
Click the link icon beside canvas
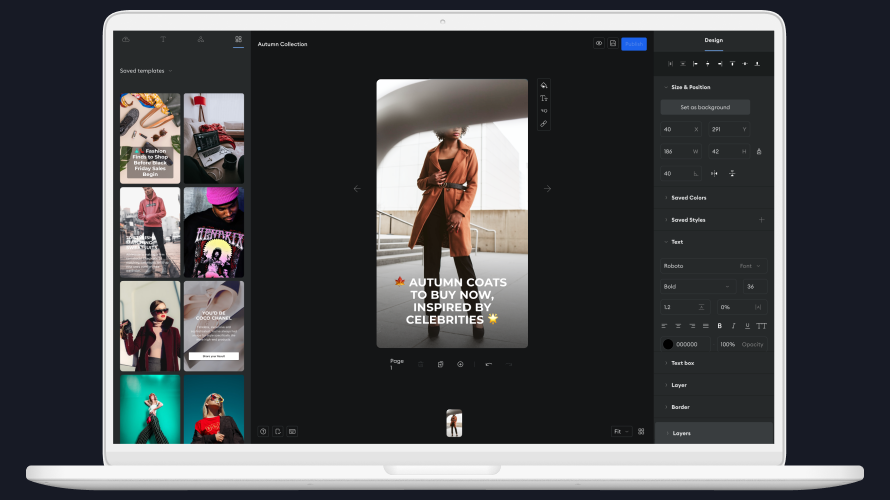pos(544,124)
